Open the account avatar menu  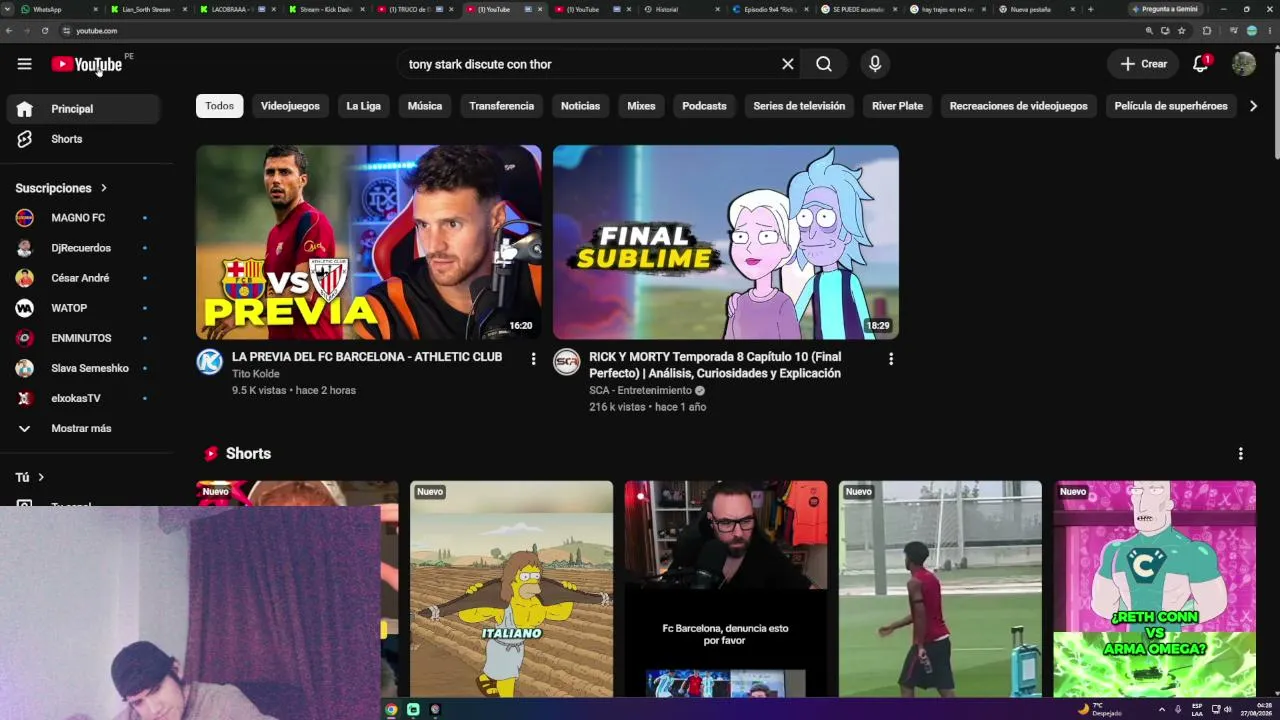[x=1244, y=64]
